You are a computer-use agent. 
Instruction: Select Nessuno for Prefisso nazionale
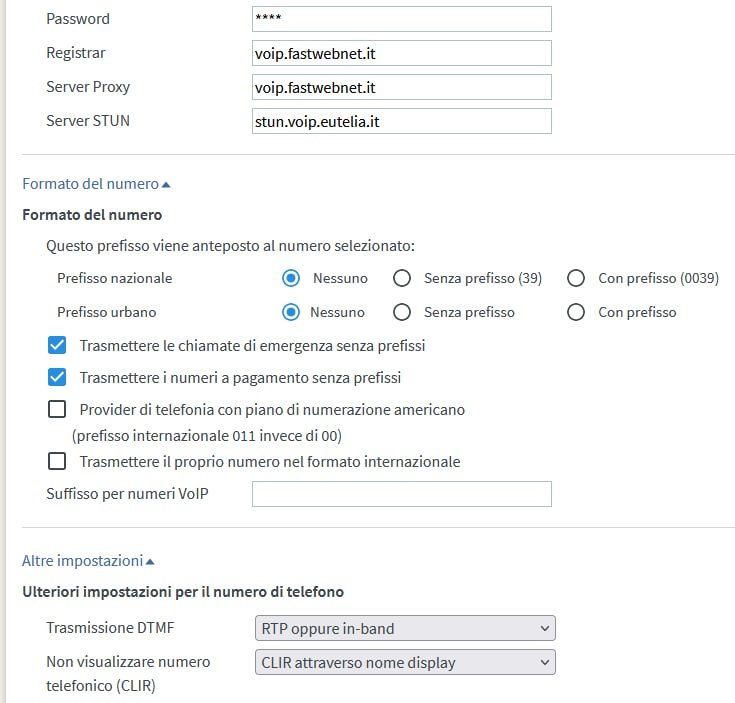point(292,278)
